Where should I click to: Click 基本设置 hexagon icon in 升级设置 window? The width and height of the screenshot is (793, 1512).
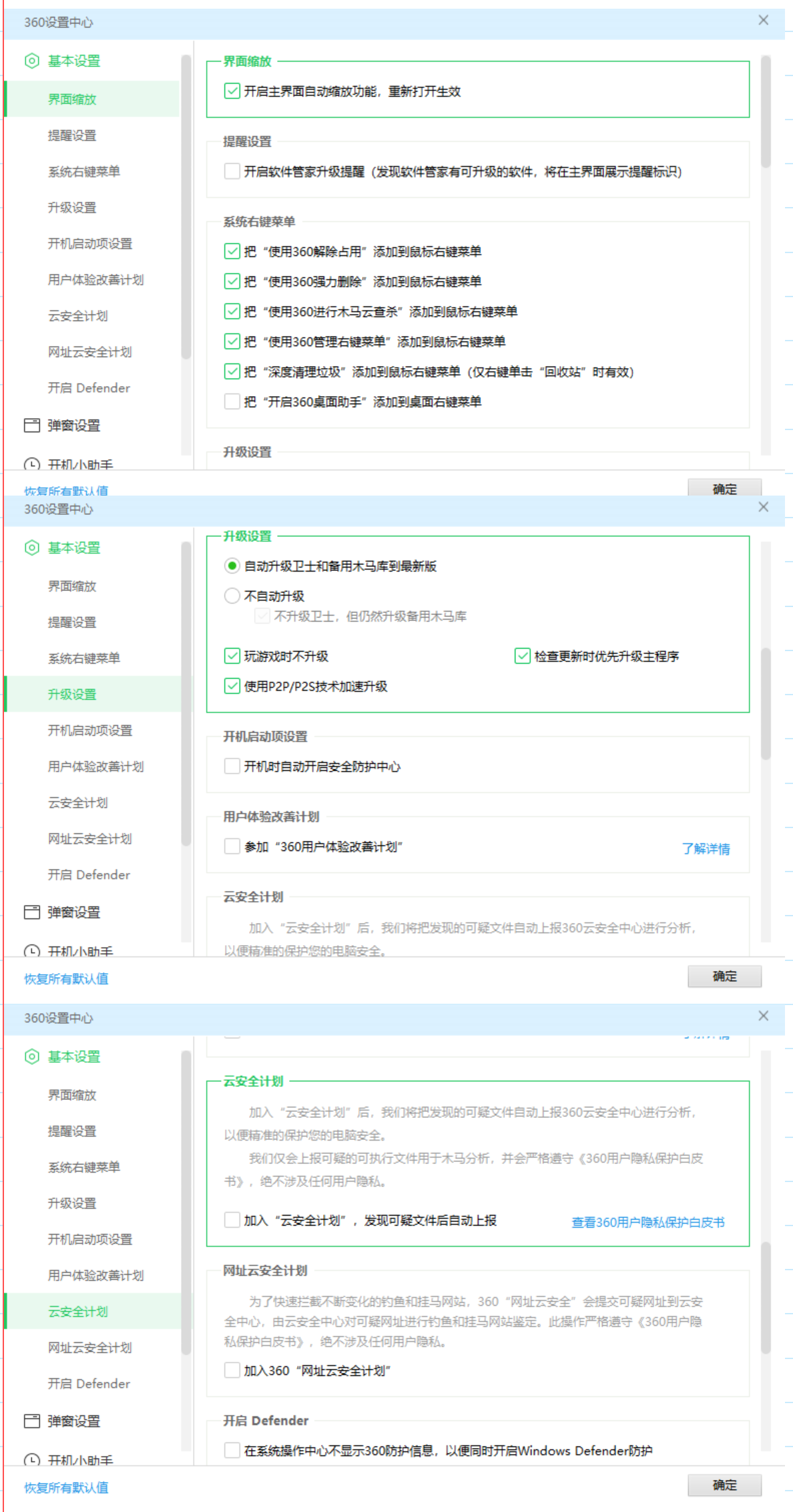coord(31,548)
